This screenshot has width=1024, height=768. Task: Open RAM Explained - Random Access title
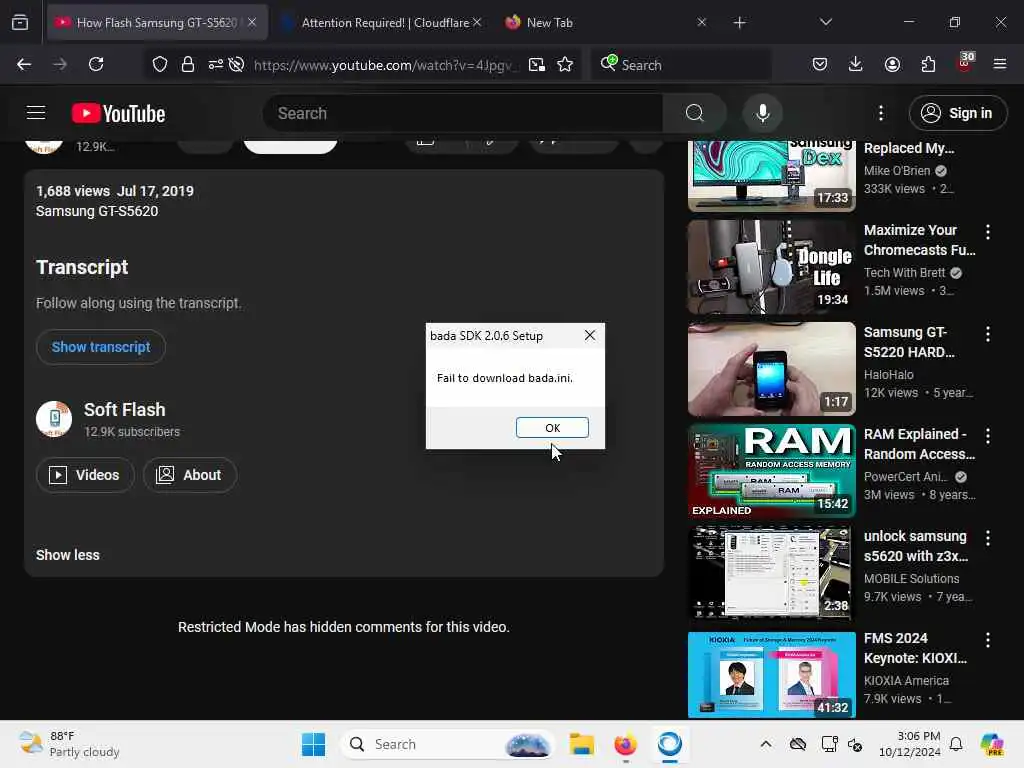(919, 444)
